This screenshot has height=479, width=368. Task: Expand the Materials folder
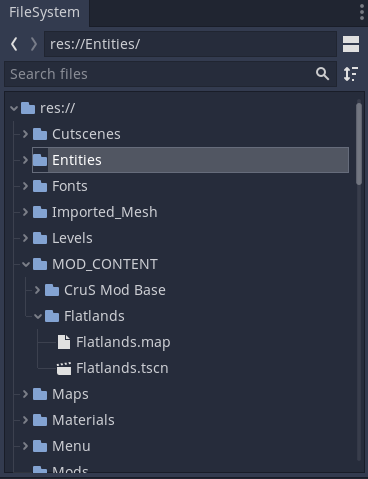25,420
